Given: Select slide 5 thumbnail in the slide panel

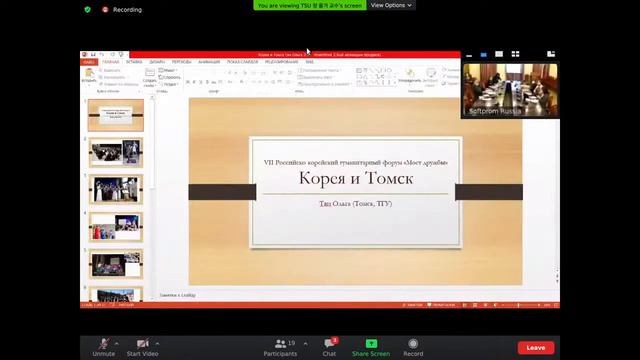Looking at the screenshot, I should click(x=116, y=264).
